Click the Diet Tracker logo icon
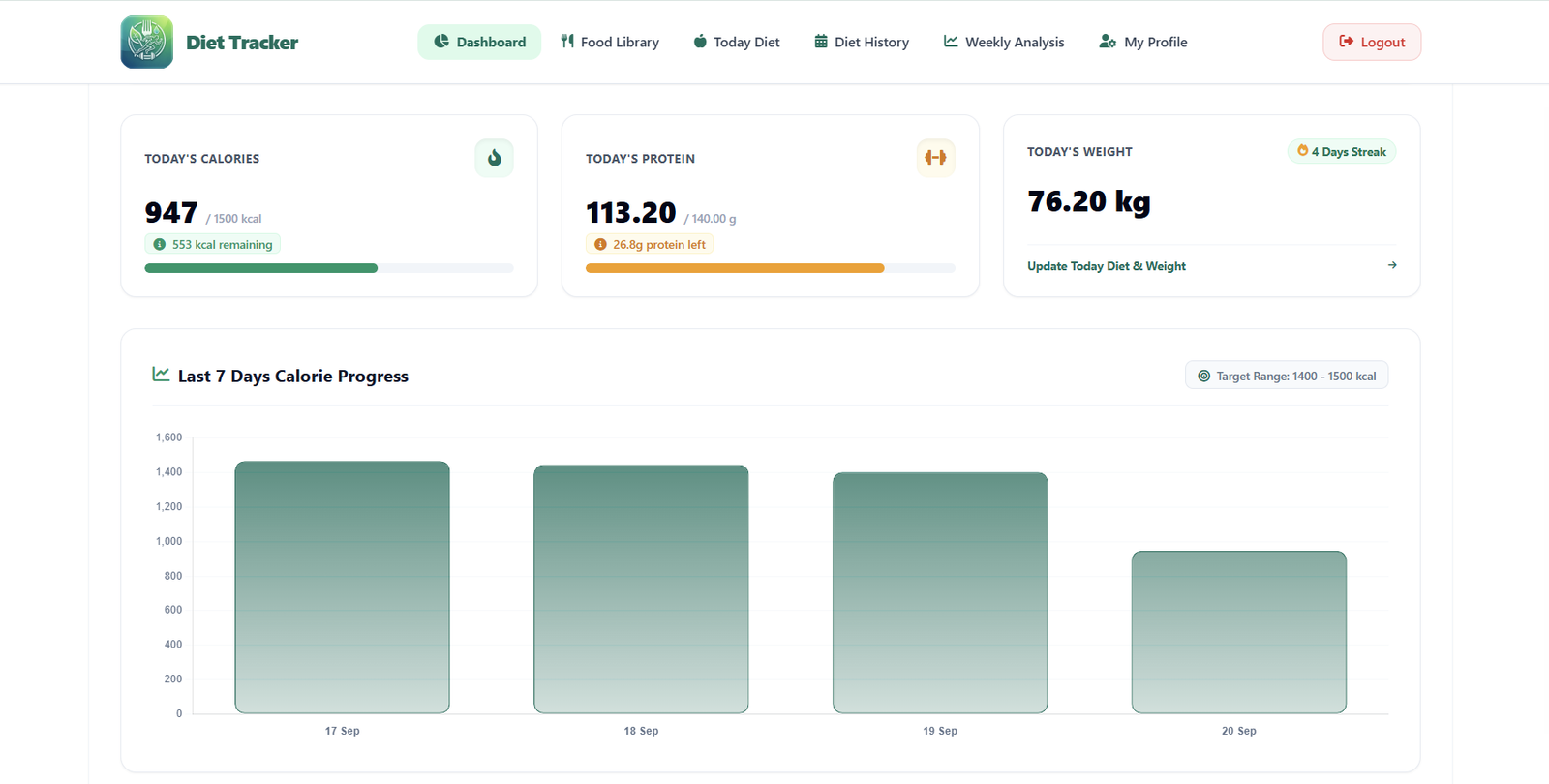Screen dimensions: 1549x784 [147, 42]
